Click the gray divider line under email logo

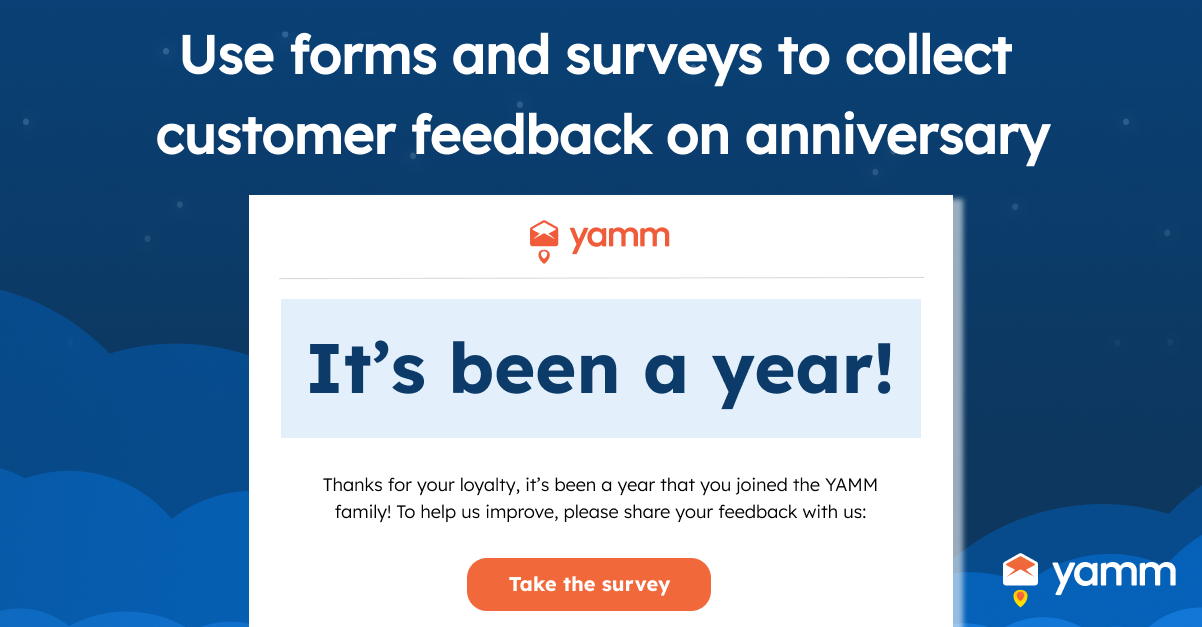(x=601, y=277)
